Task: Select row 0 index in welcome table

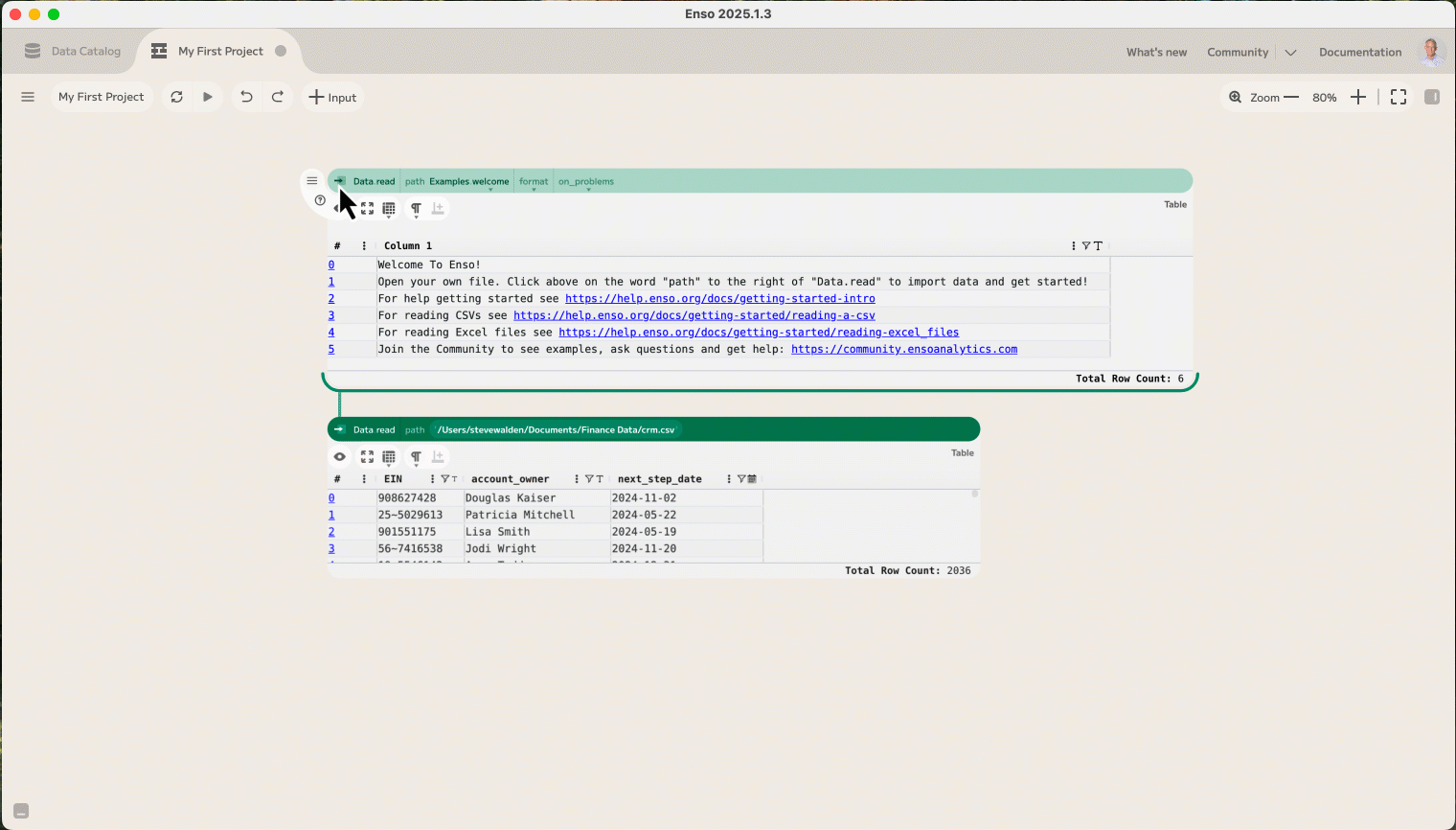Action: tap(331, 265)
